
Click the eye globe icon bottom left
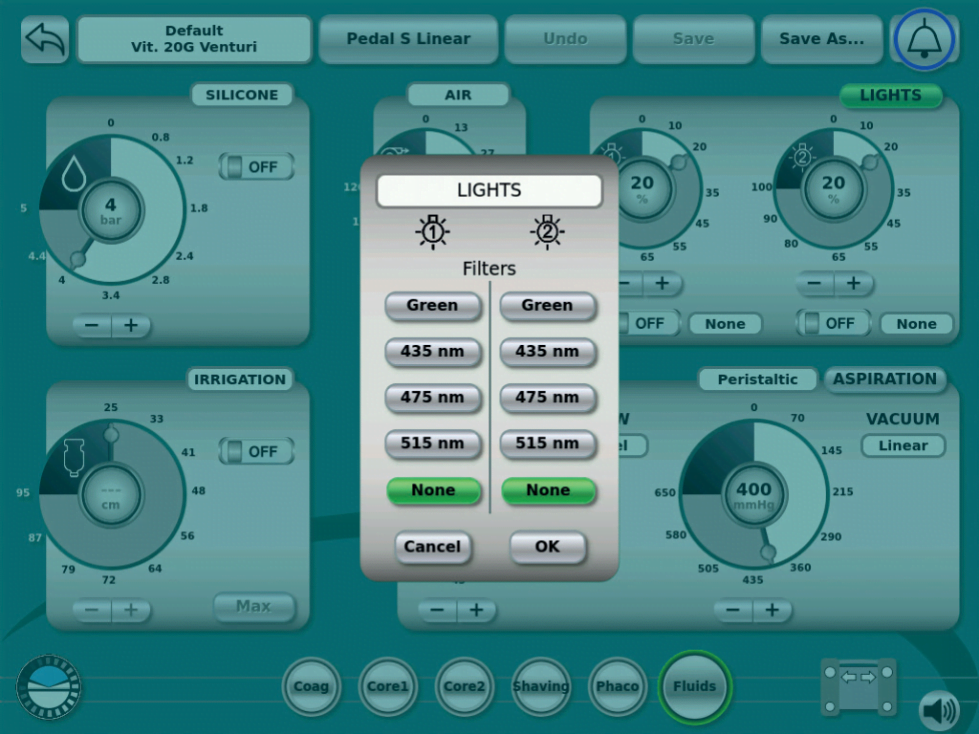tap(48, 687)
